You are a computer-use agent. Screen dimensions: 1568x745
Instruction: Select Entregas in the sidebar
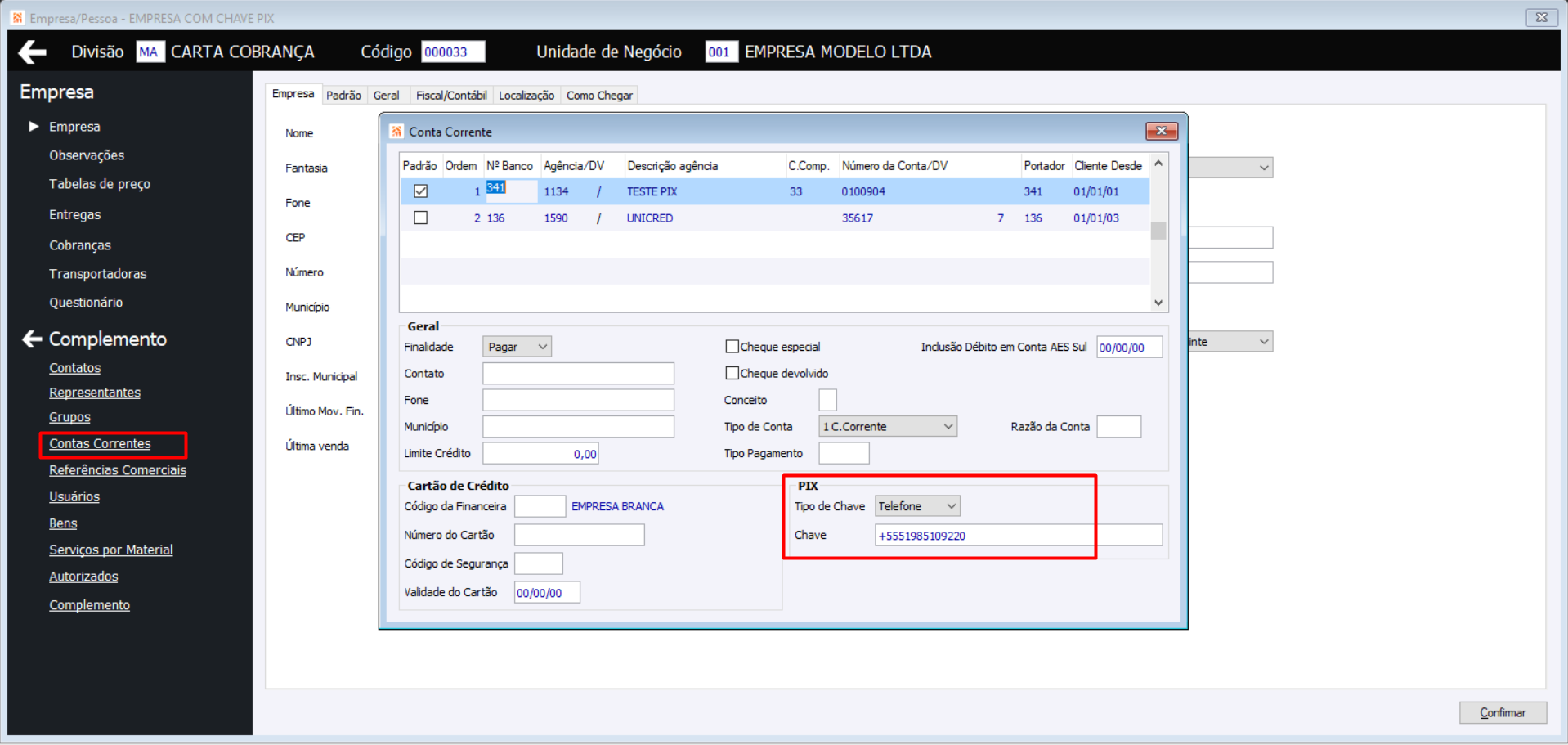click(x=75, y=214)
